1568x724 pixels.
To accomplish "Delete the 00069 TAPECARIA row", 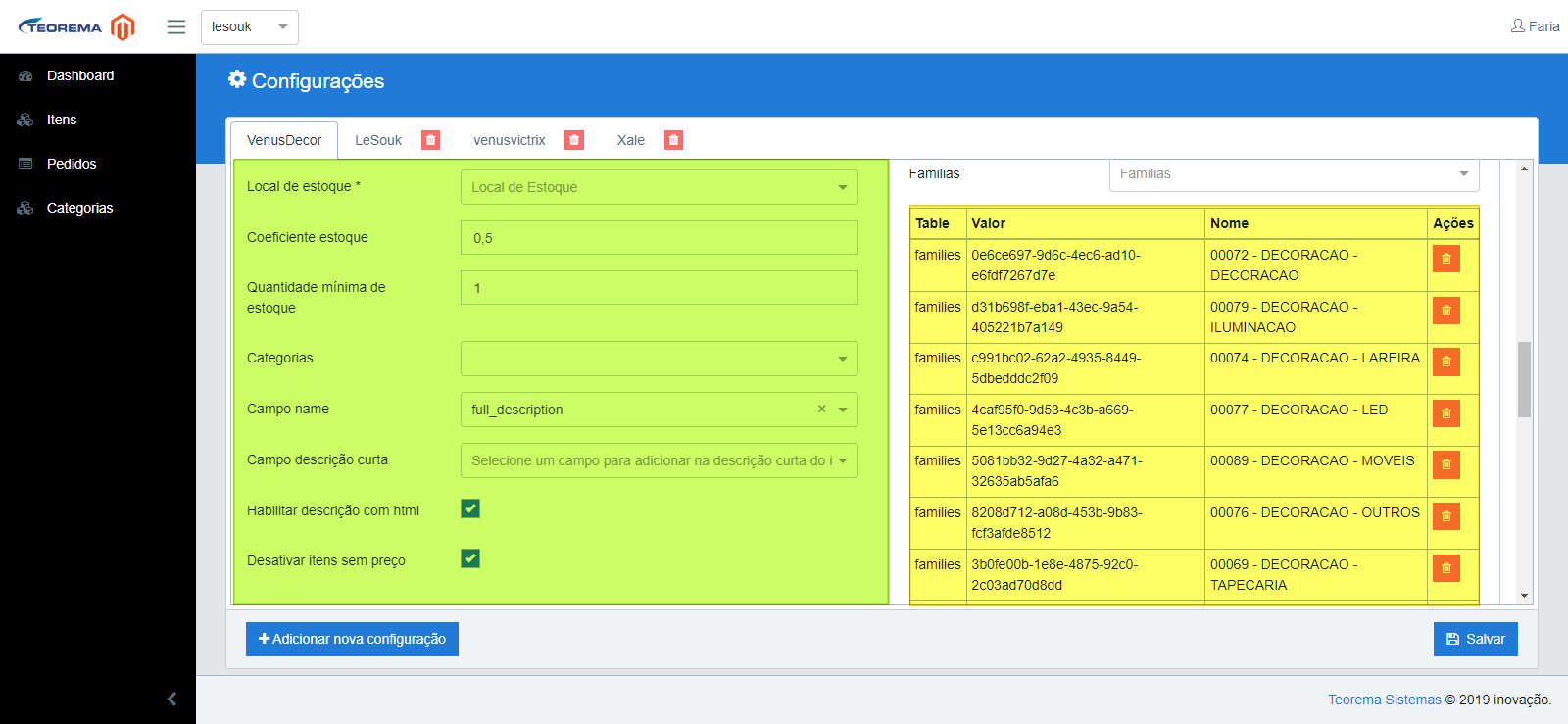I will (x=1446, y=568).
